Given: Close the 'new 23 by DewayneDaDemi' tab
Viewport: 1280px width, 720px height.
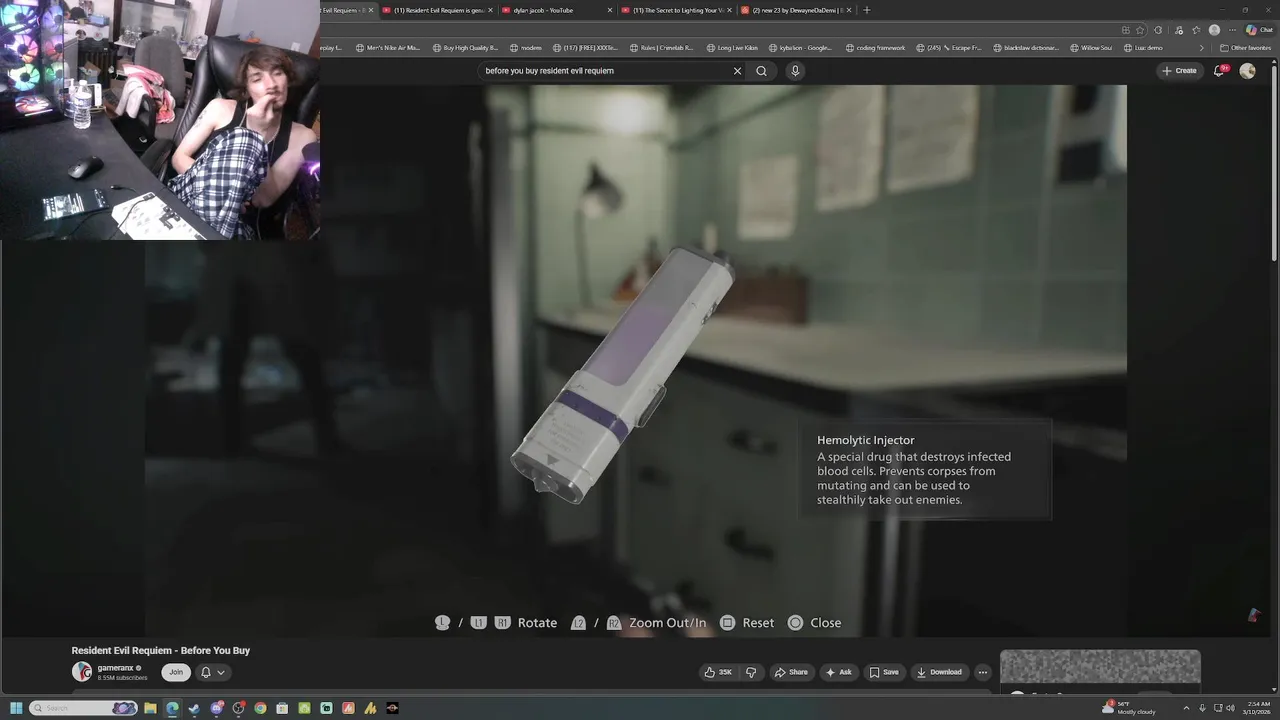Looking at the screenshot, I should pyautogui.click(x=850, y=10).
